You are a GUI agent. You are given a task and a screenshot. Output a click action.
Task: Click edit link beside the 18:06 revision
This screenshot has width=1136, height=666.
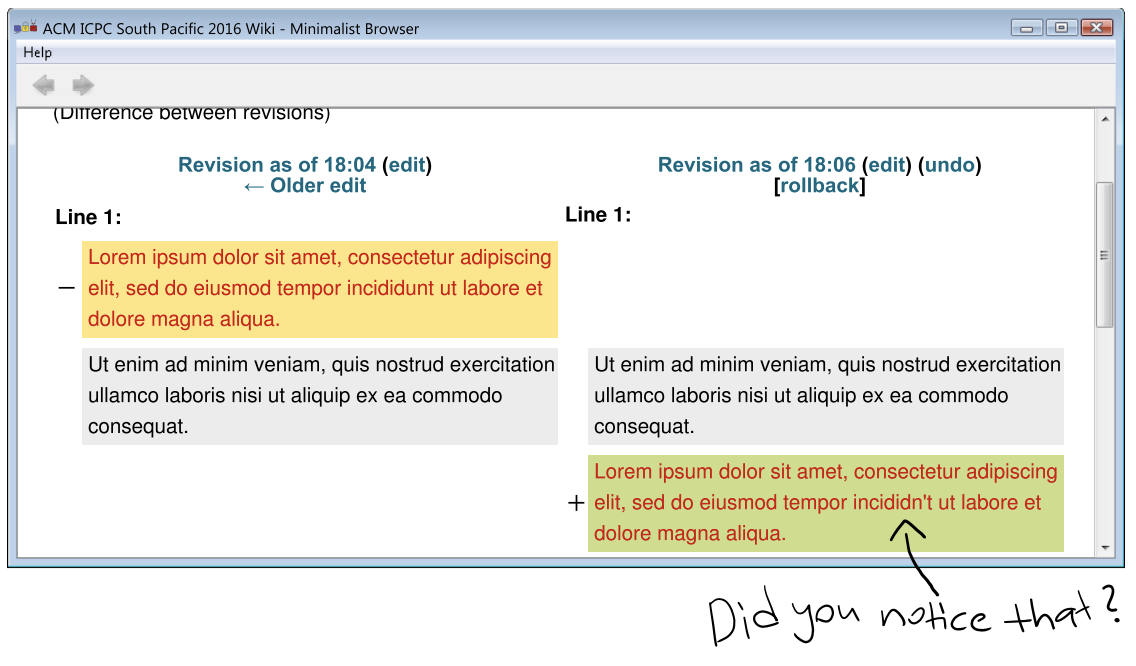(x=887, y=165)
